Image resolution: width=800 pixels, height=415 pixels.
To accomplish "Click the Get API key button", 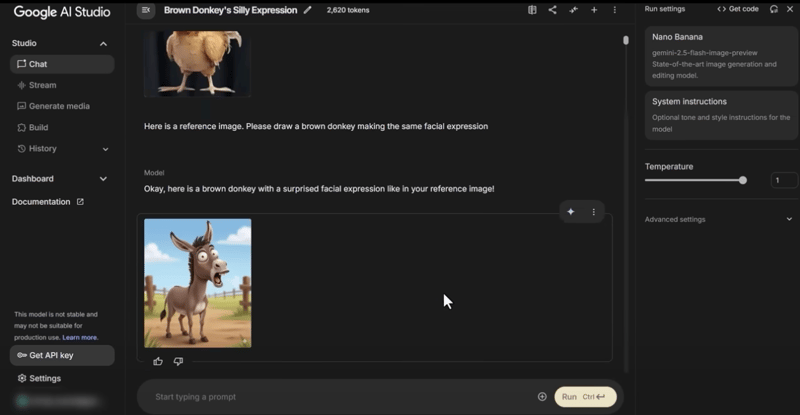I will click(x=62, y=355).
